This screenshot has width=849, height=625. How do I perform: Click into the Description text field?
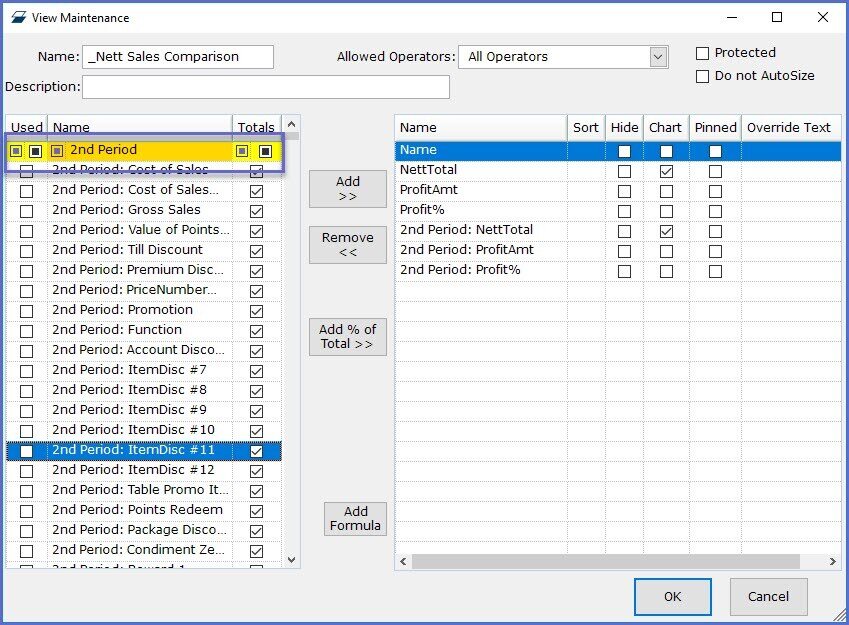(x=265, y=87)
